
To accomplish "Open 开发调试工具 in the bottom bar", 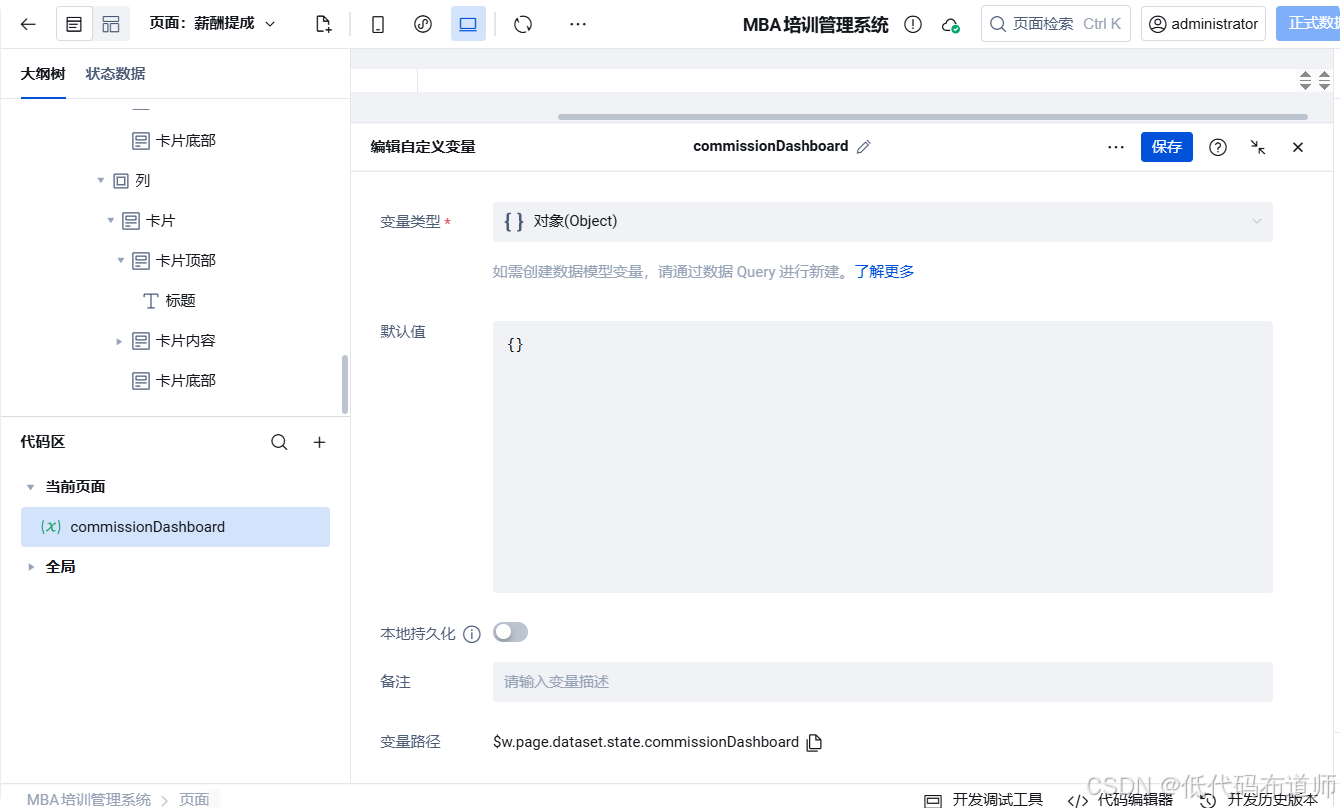I will point(984,800).
